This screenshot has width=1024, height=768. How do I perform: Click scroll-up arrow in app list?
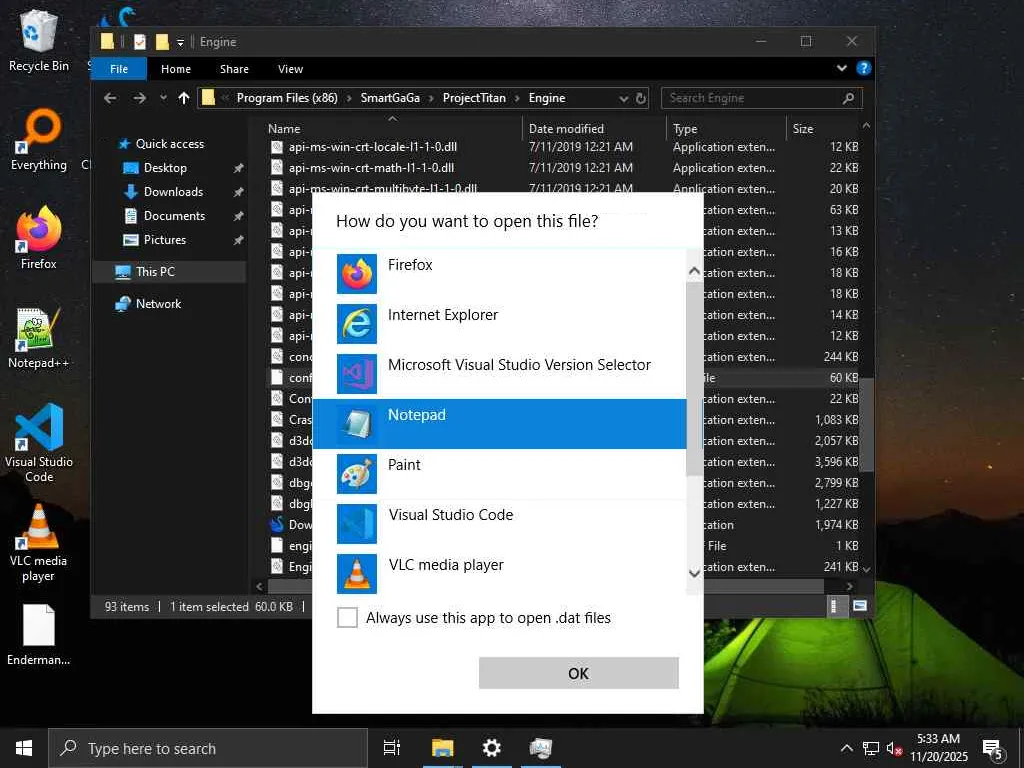694,270
